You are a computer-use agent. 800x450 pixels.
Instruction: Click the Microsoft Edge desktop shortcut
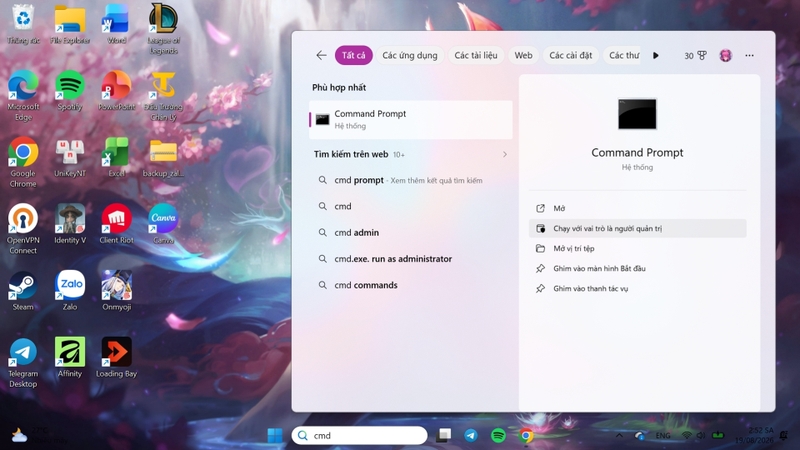pos(23,96)
